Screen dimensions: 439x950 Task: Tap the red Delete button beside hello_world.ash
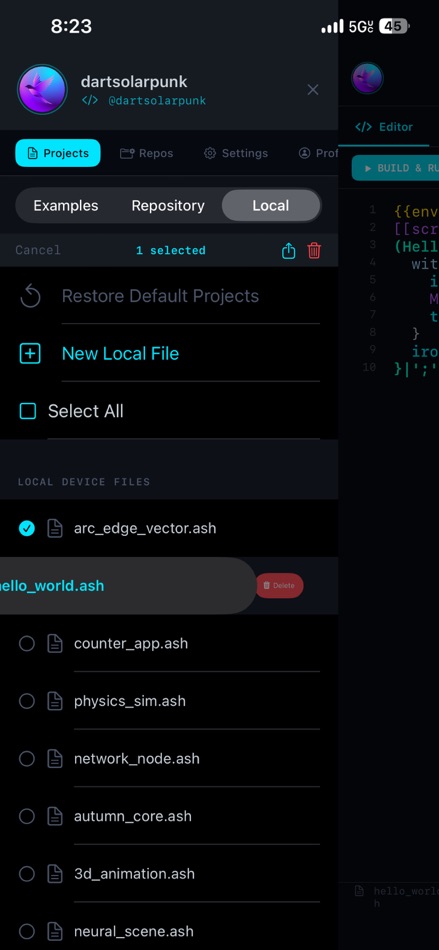(x=280, y=586)
